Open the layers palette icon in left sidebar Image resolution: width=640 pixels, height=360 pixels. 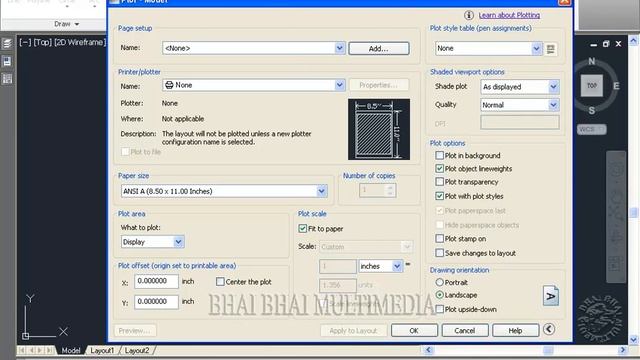coord(7,43)
